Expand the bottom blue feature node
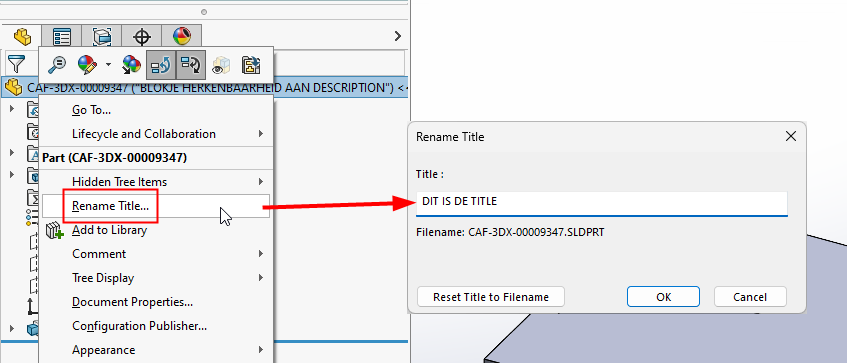847x363 pixels. [12, 328]
